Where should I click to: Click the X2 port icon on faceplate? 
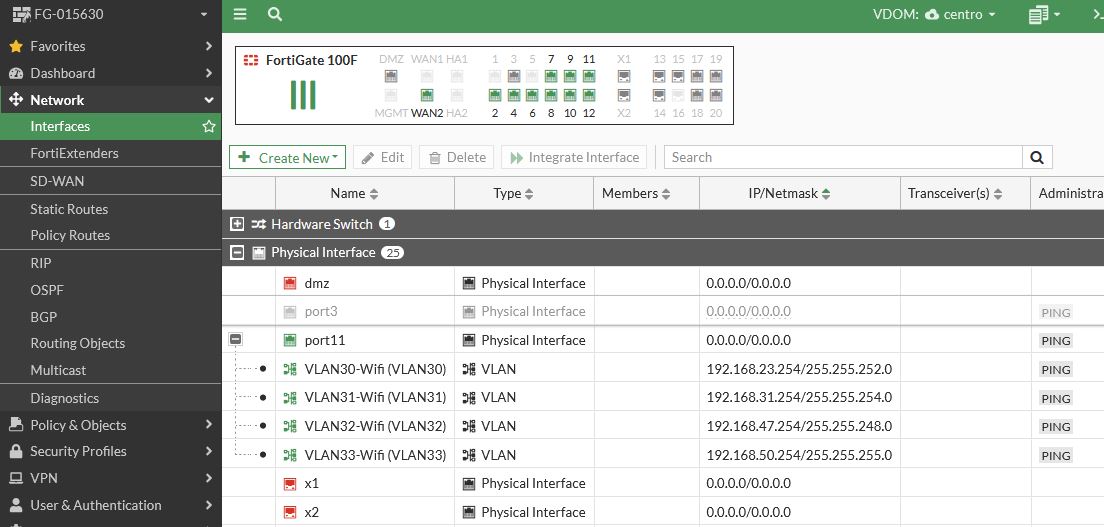click(624, 95)
